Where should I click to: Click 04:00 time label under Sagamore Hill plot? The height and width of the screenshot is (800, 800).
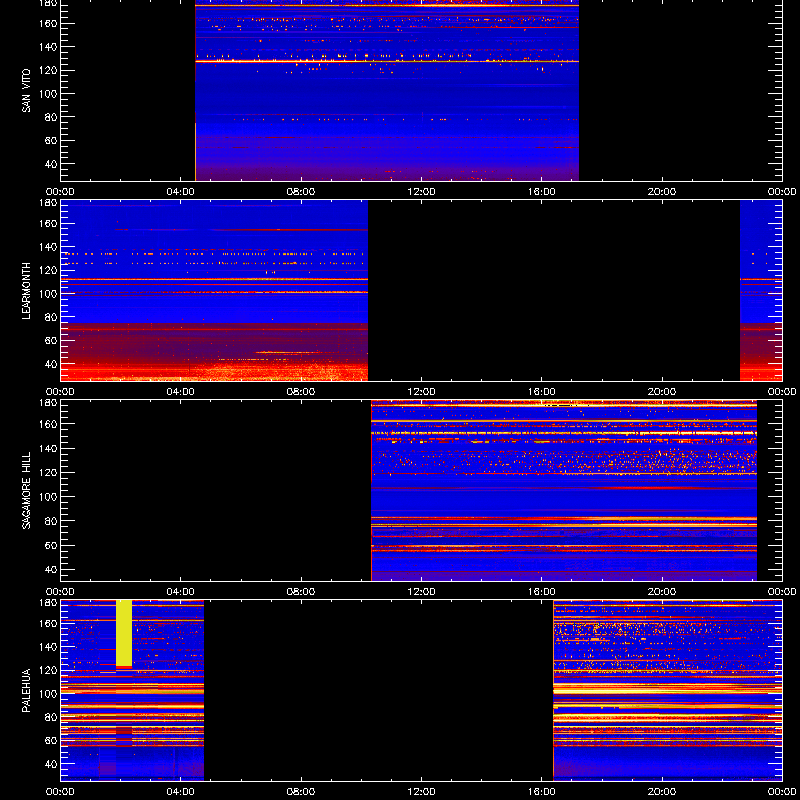coord(181,592)
